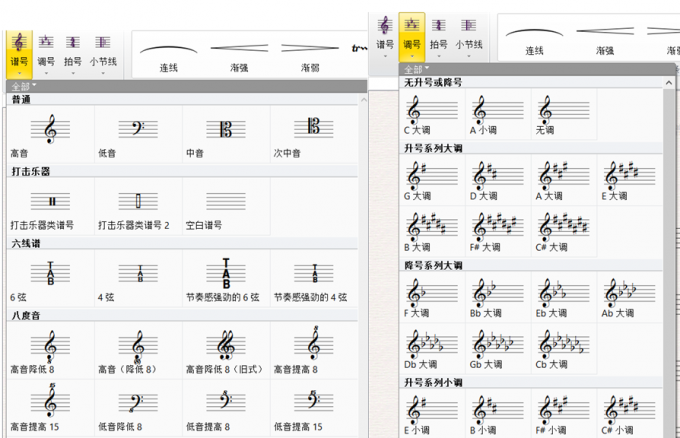
Task: Expand 全部 filter in clef gallery
Action: [x=24, y=86]
